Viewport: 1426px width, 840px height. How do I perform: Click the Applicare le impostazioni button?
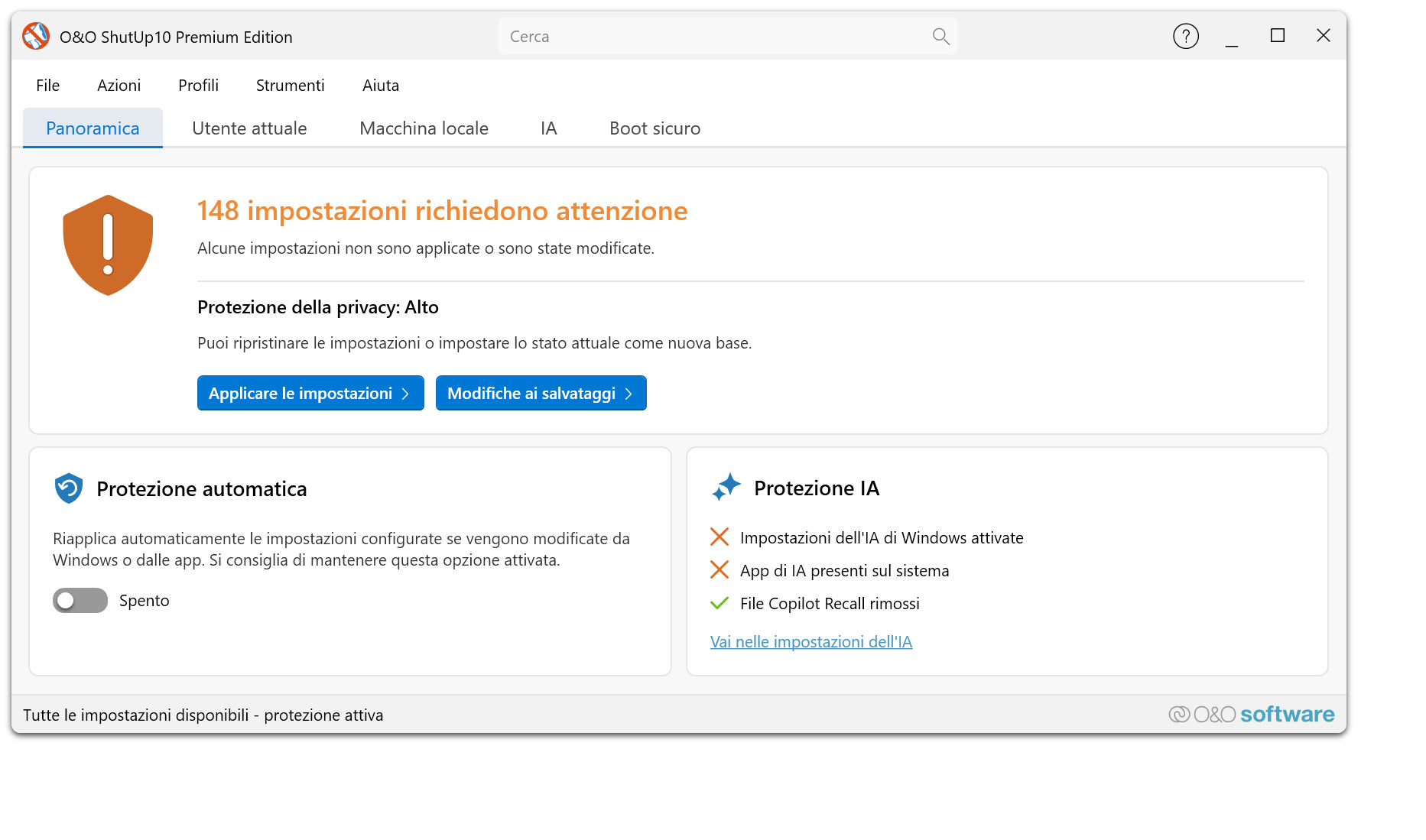tap(310, 393)
